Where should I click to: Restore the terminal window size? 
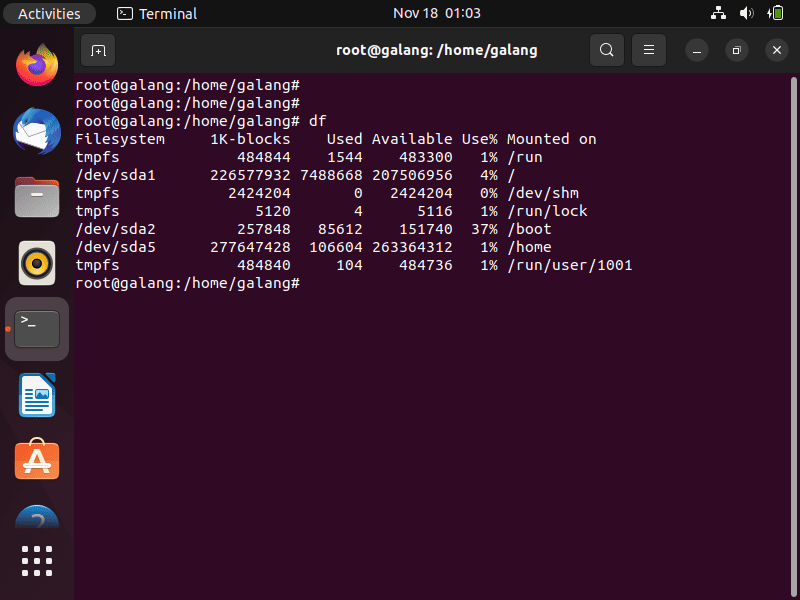point(736,51)
